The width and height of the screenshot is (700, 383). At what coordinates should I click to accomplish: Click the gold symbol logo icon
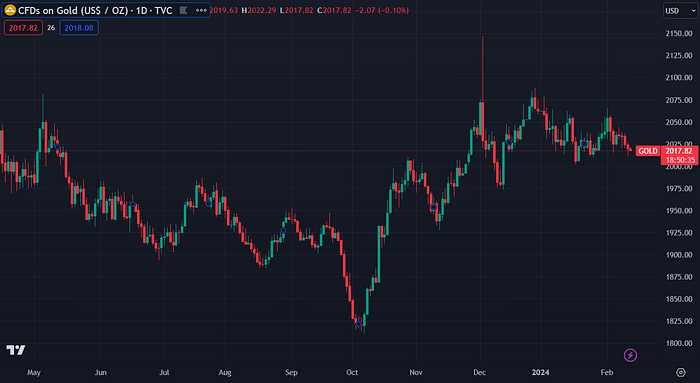pyautogui.click(x=10, y=10)
